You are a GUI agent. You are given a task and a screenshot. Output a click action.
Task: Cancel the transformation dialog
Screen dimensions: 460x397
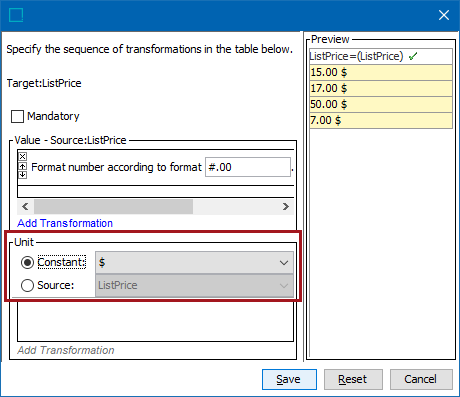(x=421, y=379)
